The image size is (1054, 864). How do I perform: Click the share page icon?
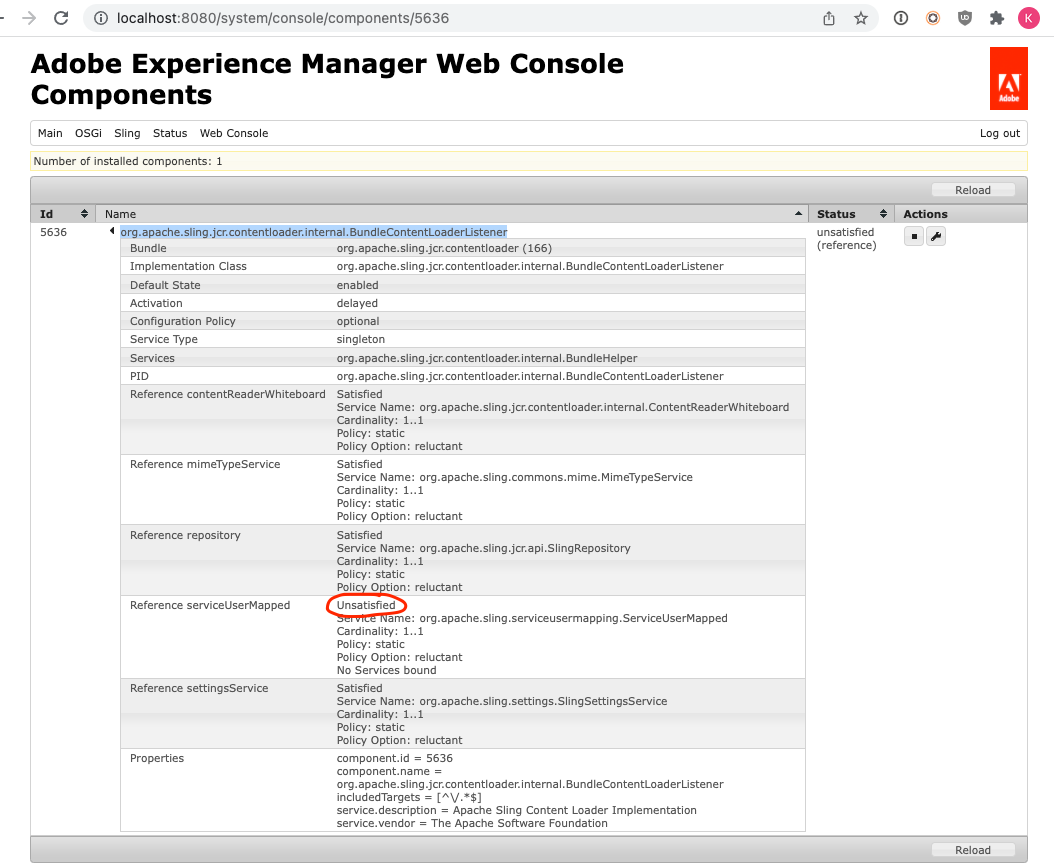click(829, 18)
